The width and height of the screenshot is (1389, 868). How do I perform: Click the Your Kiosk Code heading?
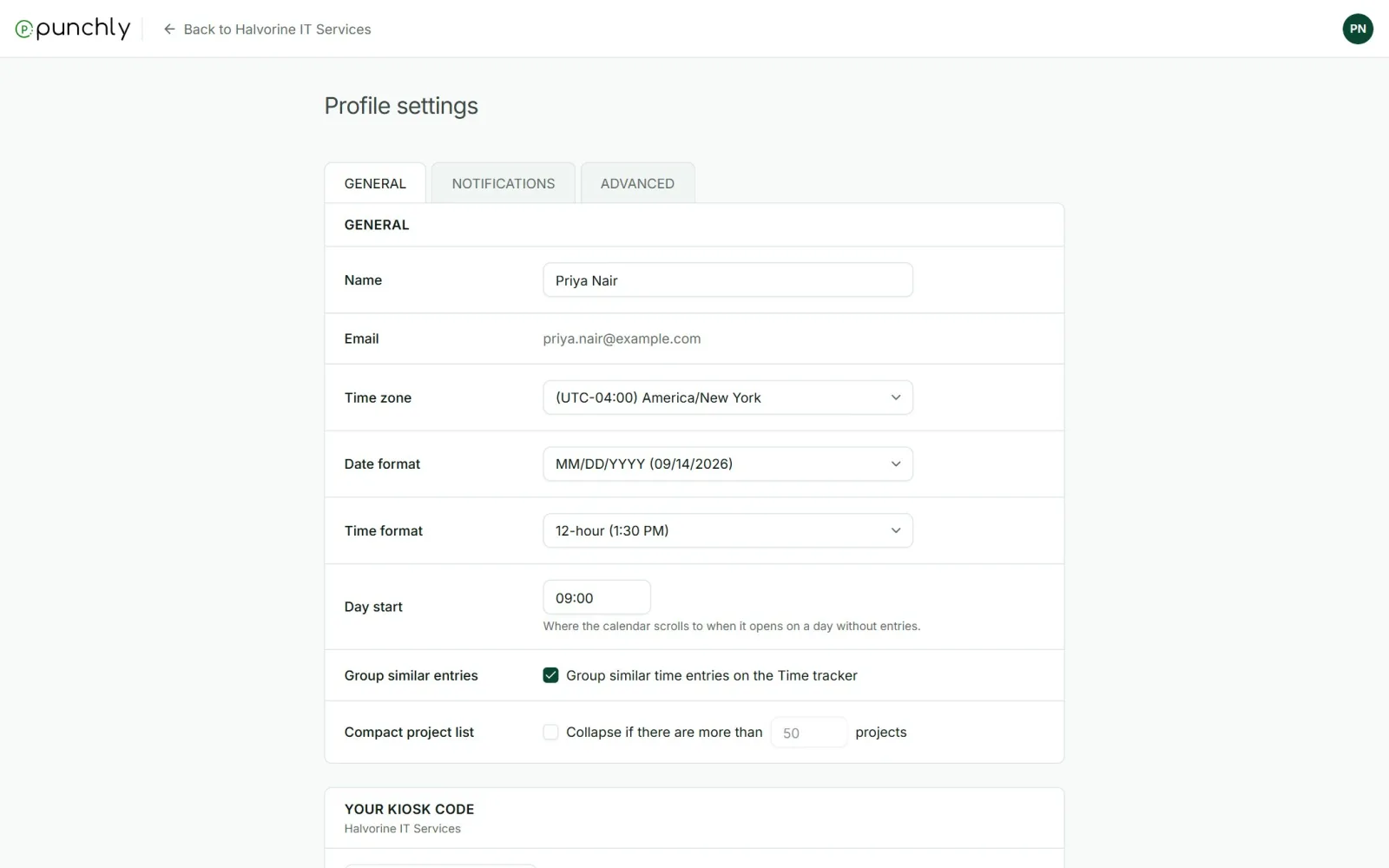[x=409, y=809]
